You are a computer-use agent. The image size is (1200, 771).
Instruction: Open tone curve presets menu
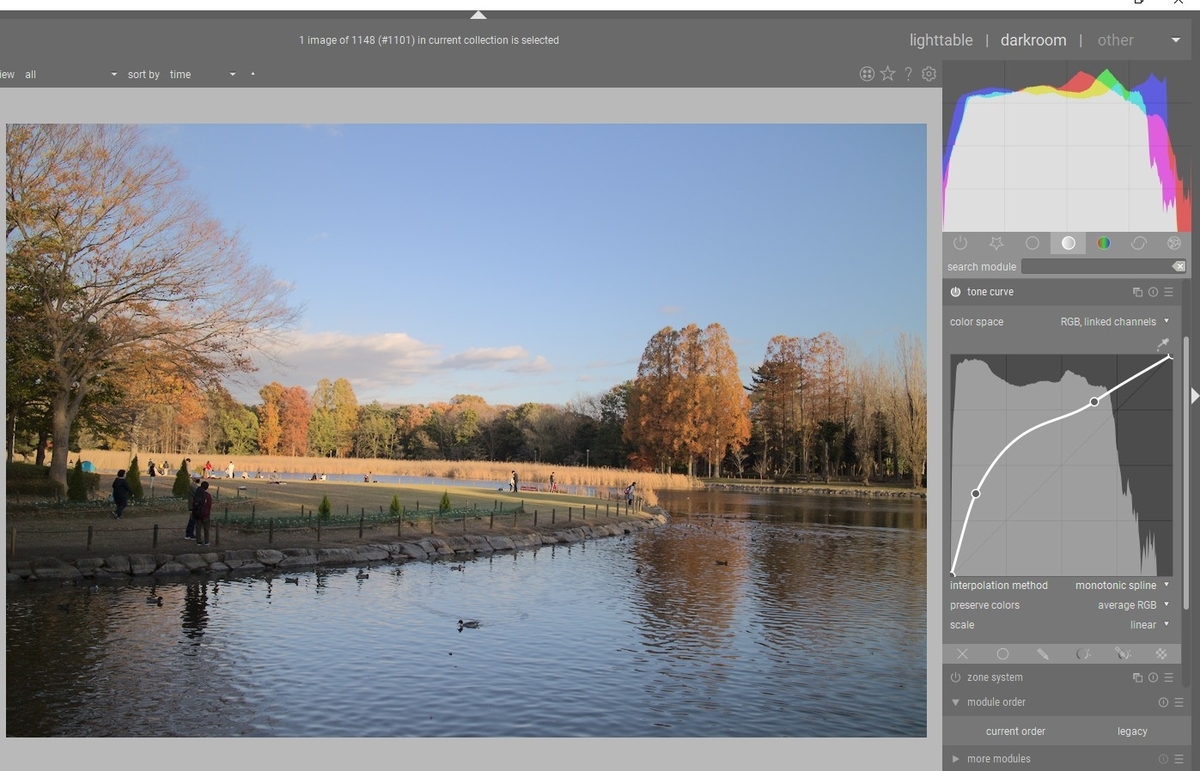point(1168,292)
